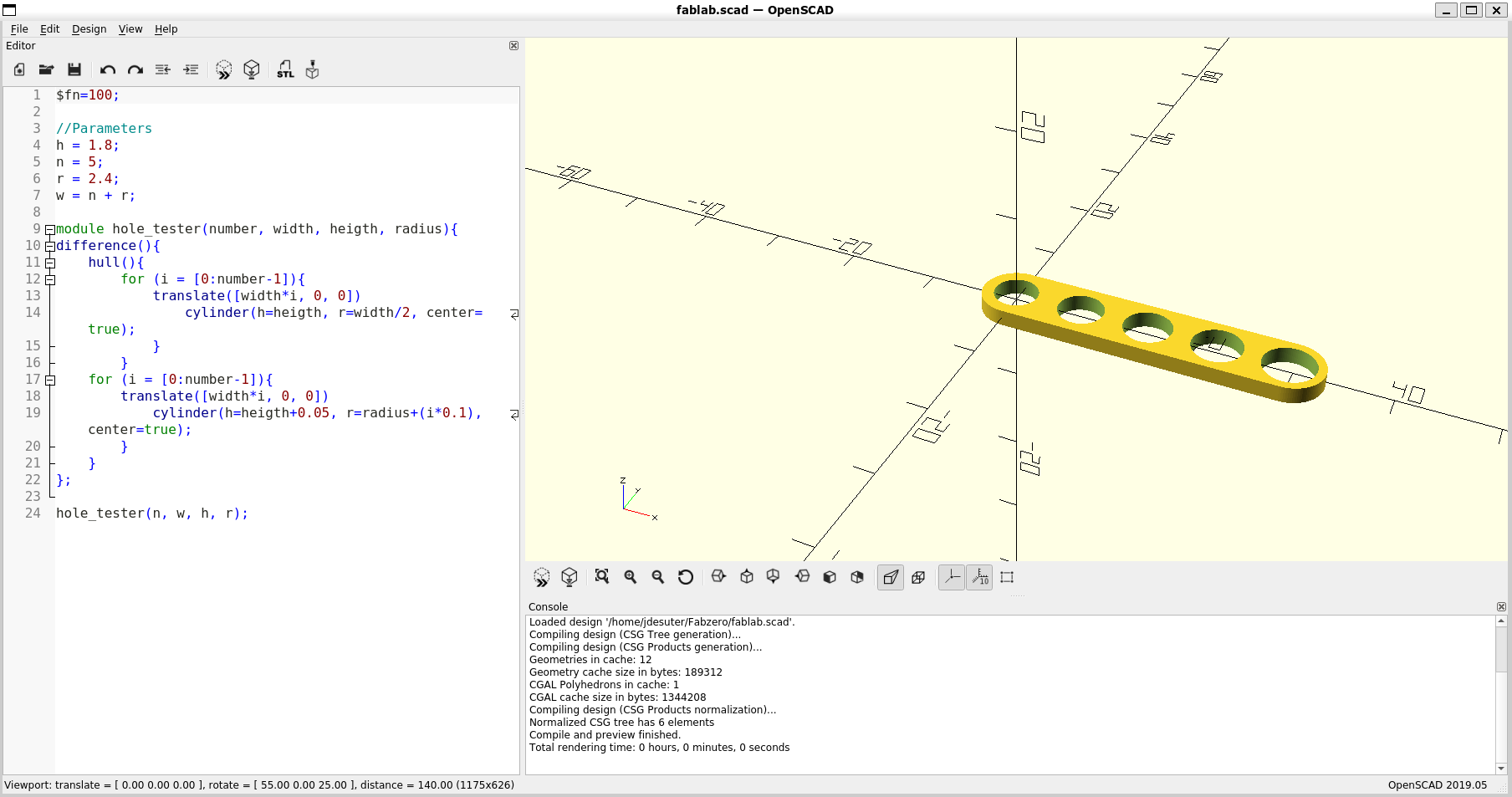Screen dimensions: 1512x797
Task: Zoom in on the 3D view
Action: click(631, 577)
